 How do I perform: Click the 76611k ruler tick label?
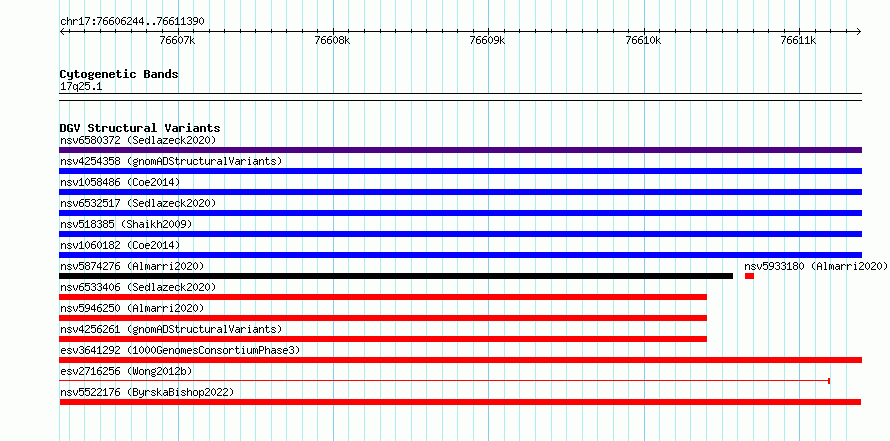tap(799, 40)
